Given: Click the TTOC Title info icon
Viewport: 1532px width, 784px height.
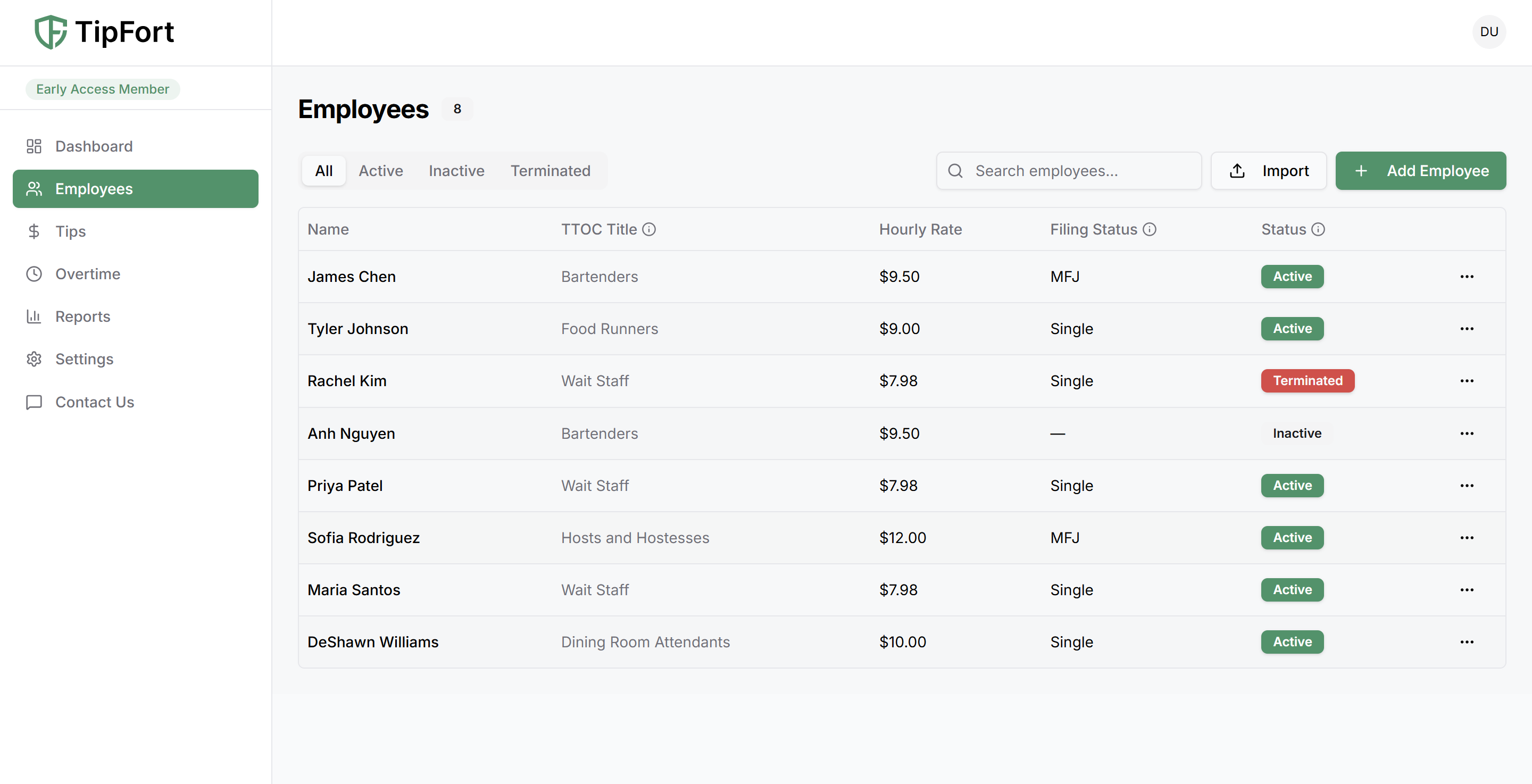Looking at the screenshot, I should 650,229.
